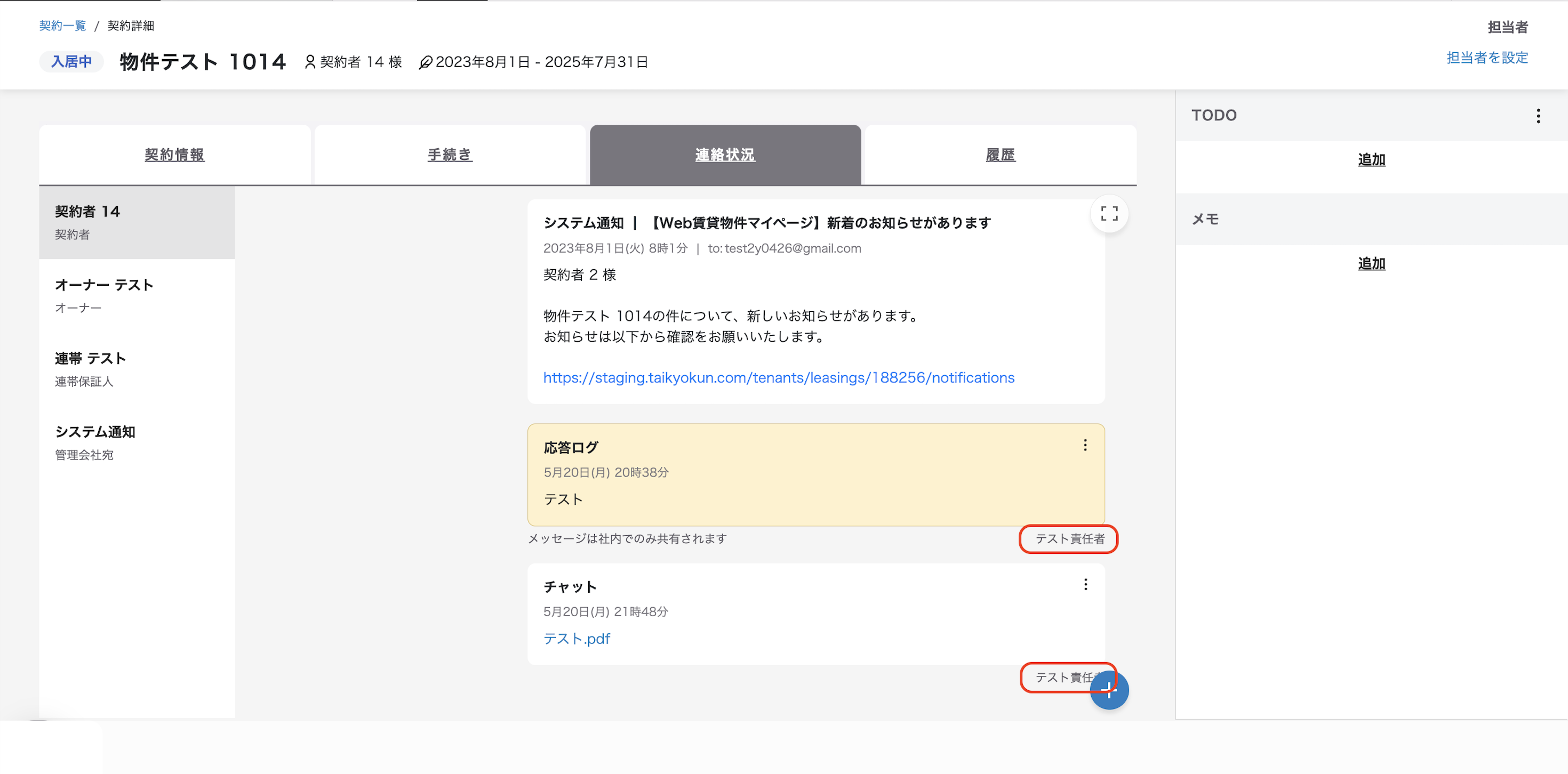Open the 応答ログ card three-dot menu
1568x774 pixels.
coord(1085,446)
